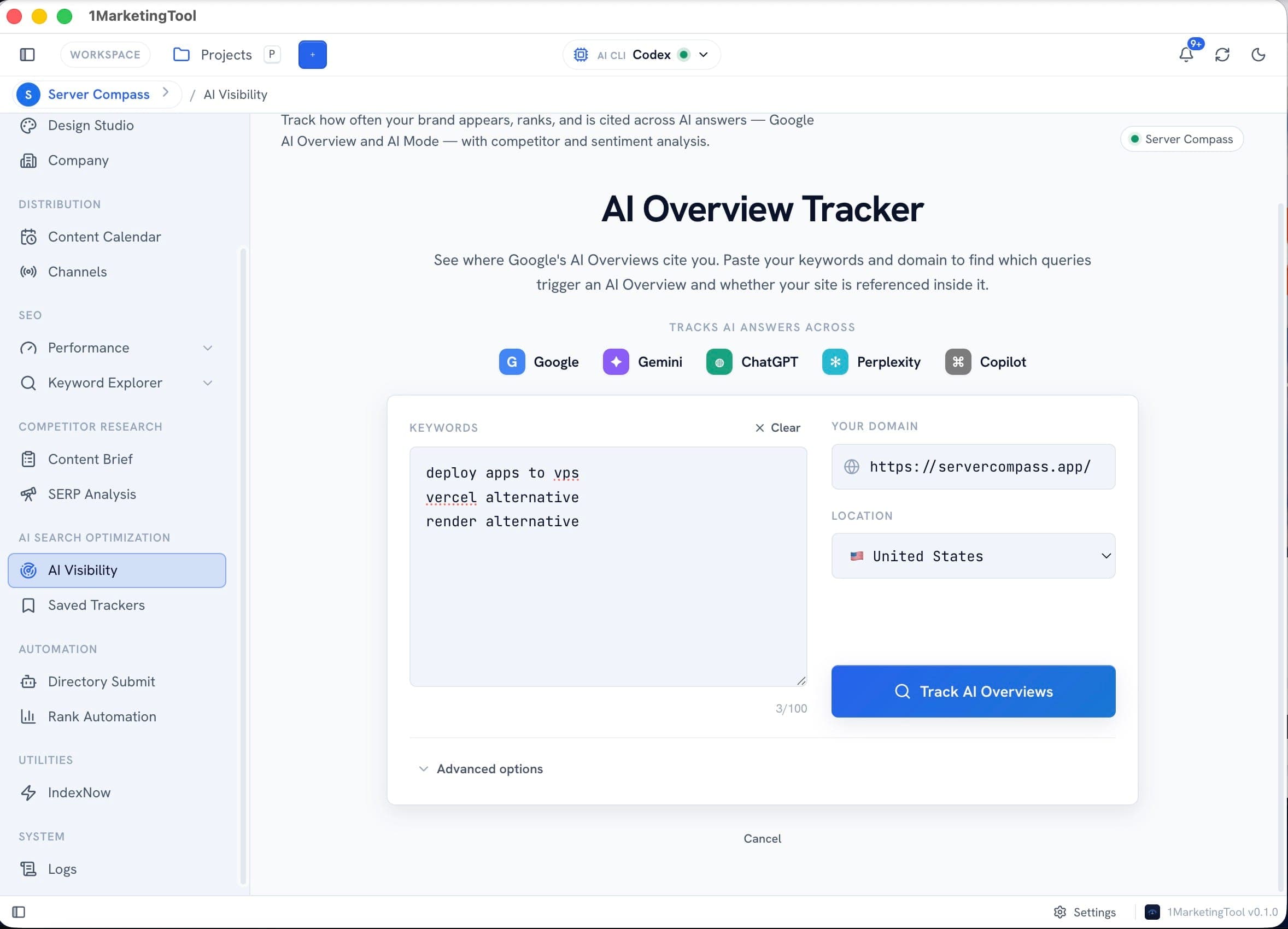Click the Copilot platform icon

[x=958, y=362]
